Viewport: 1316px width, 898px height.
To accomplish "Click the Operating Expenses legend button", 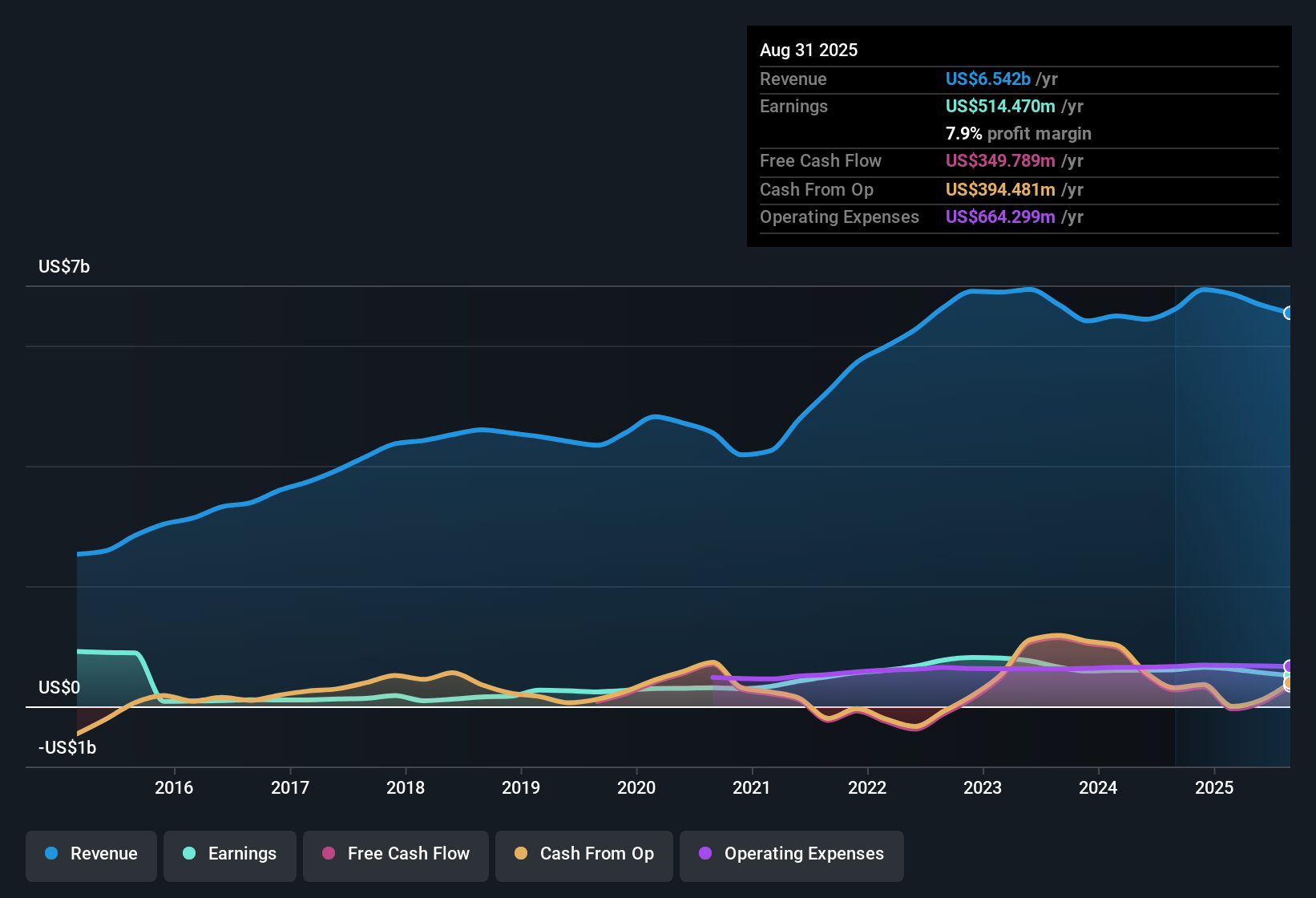I will 792,854.
